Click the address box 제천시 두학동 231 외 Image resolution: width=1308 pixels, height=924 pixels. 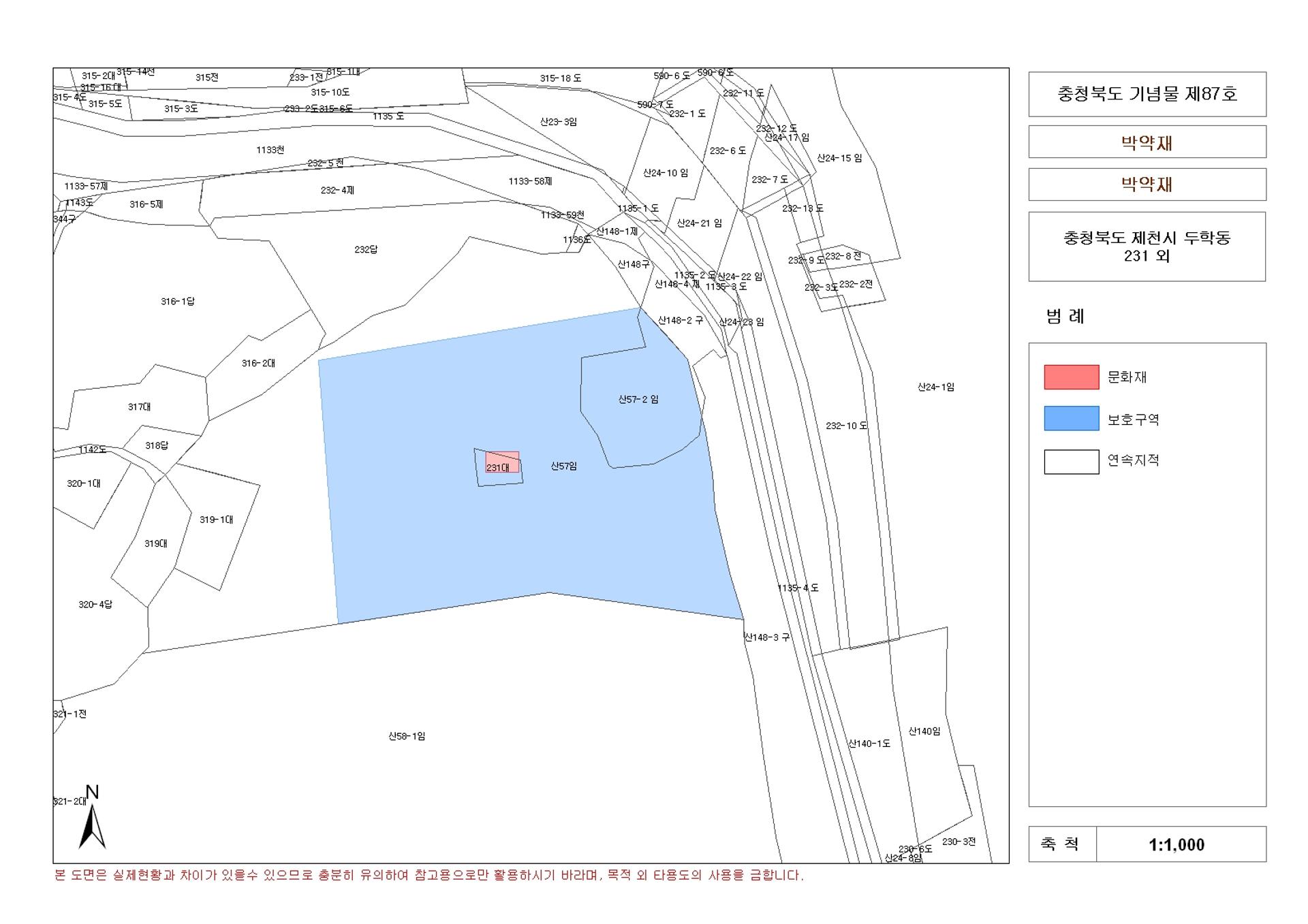pyautogui.click(x=1147, y=246)
